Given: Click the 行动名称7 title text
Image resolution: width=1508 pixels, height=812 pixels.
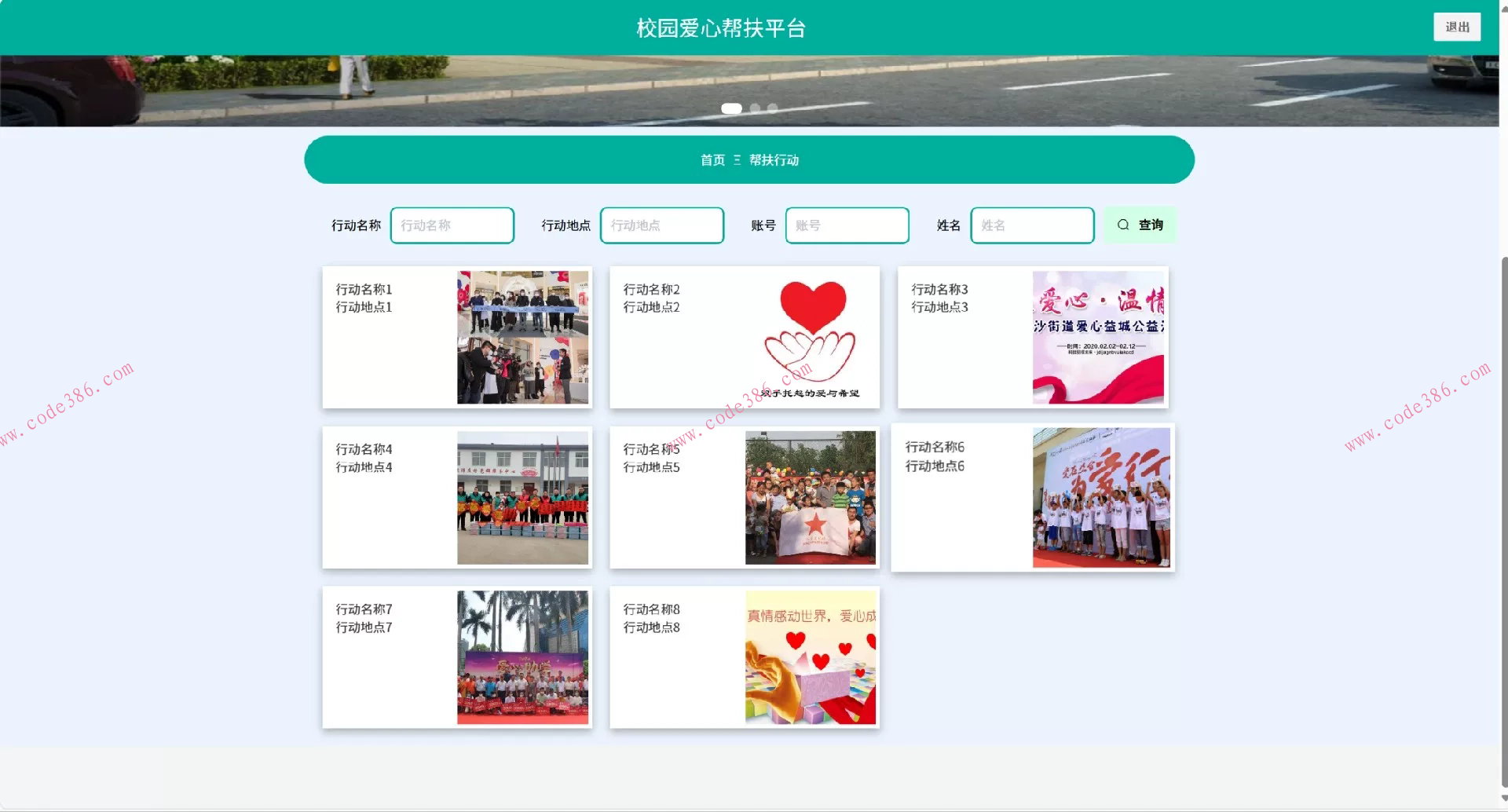Looking at the screenshot, I should coord(364,609).
